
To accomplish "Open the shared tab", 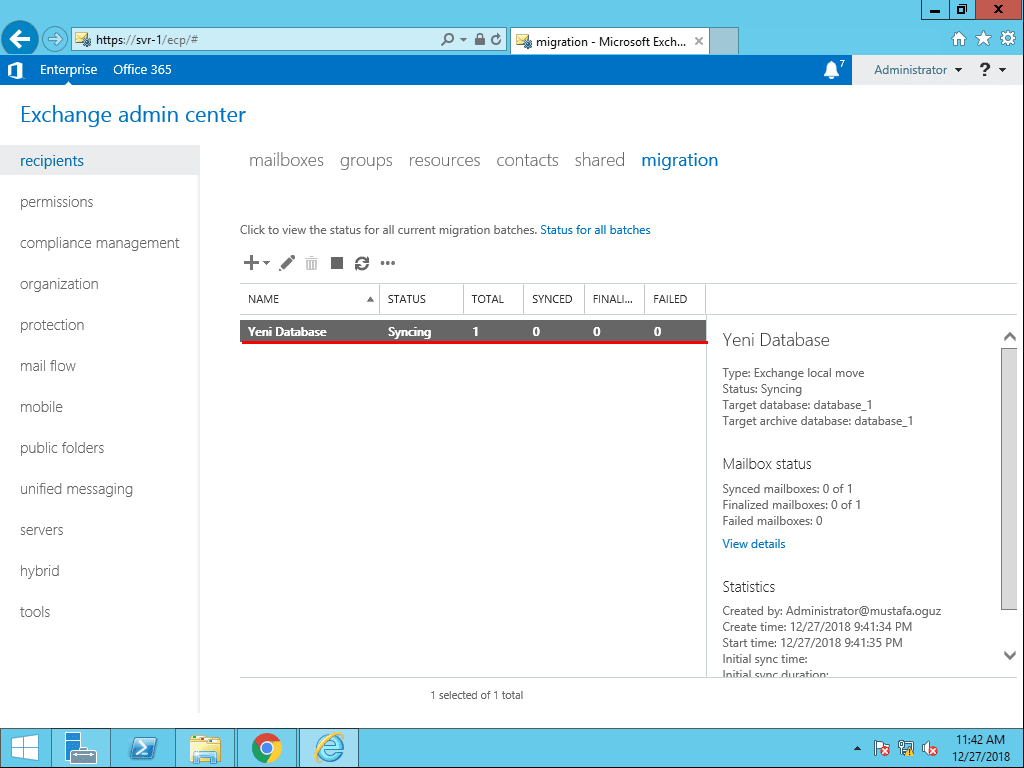I will pos(600,160).
